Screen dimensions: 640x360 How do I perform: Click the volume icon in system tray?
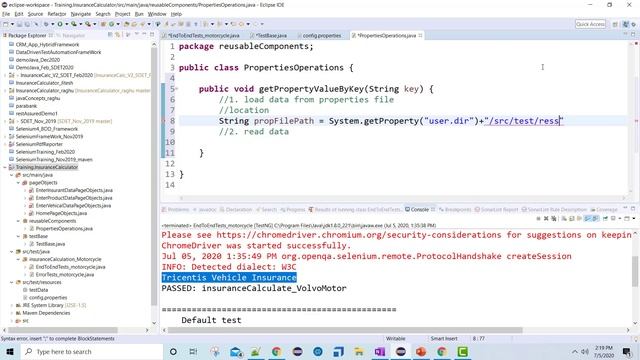point(585,351)
